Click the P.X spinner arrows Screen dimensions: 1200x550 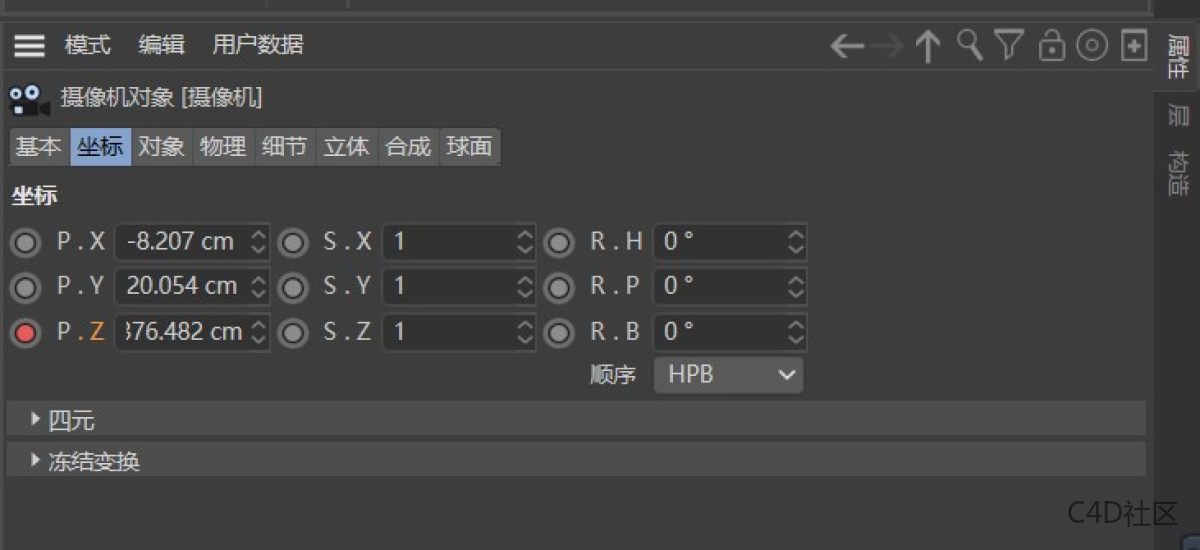tap(259, 242)
